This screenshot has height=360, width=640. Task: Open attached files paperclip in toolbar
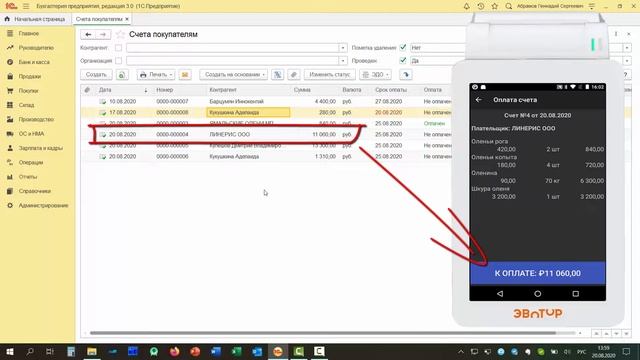(294, 75)
